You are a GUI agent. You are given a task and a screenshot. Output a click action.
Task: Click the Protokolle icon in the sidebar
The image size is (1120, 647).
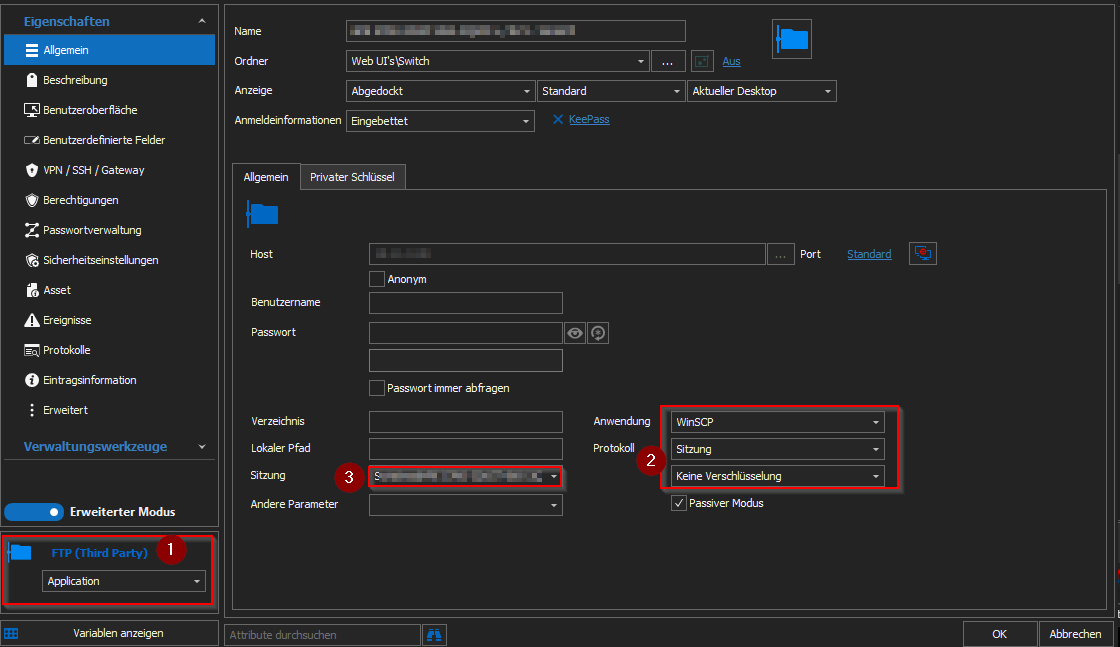point(31,350)
